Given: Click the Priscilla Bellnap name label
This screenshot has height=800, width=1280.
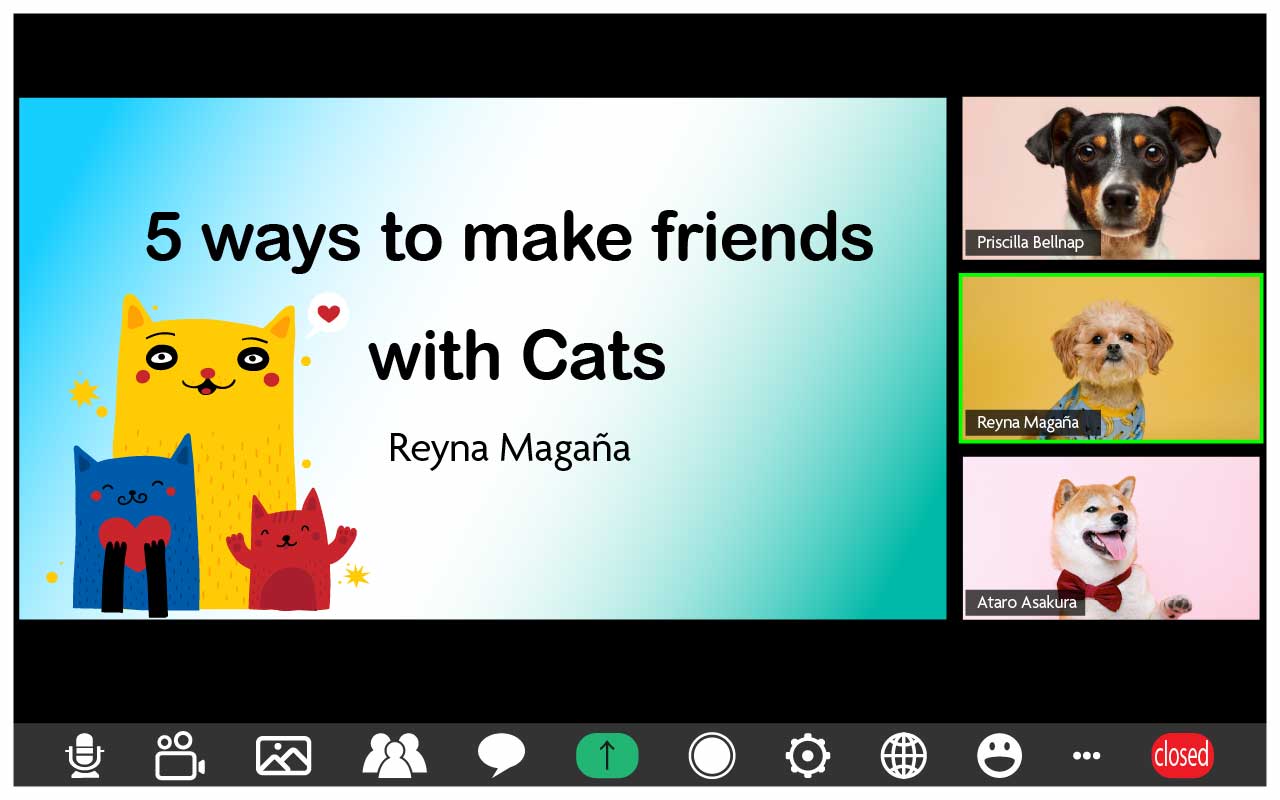Looking at the screenshot, I should (1030, 242).
